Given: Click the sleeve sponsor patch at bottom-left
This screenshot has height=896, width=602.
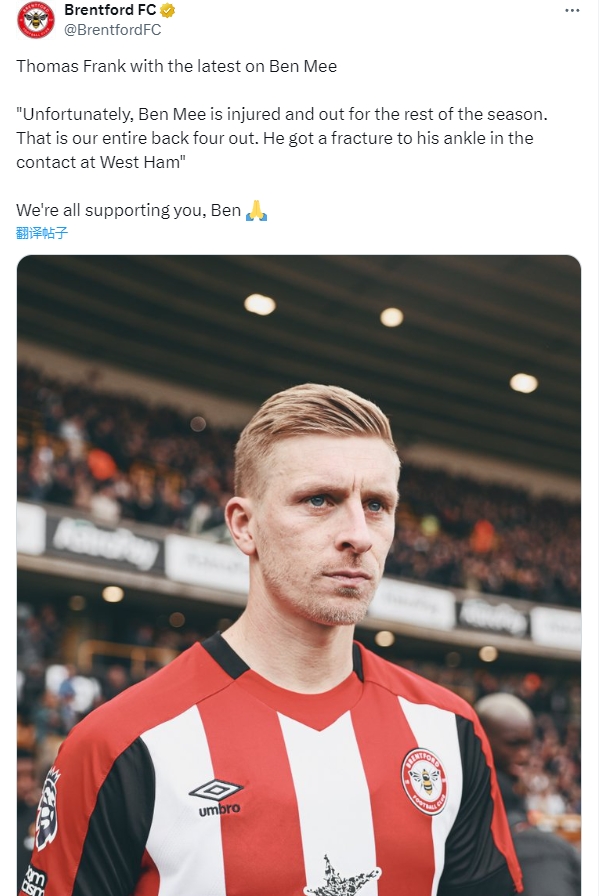Looking at the screenshot, I should (x=32, y=880).
